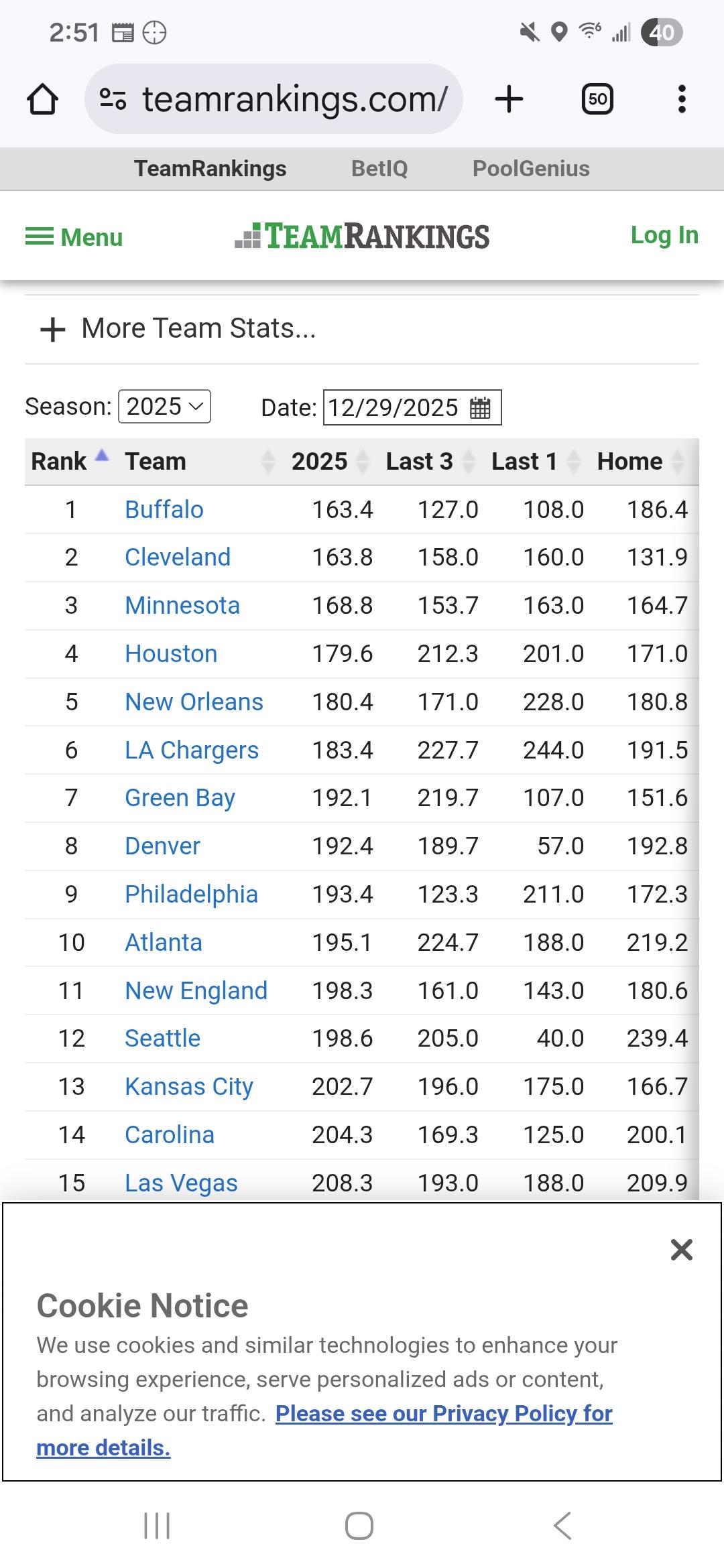The height and width of the screenshot is (1568, 724).
Task: Open the hamburger Menu
Action: 74,237
